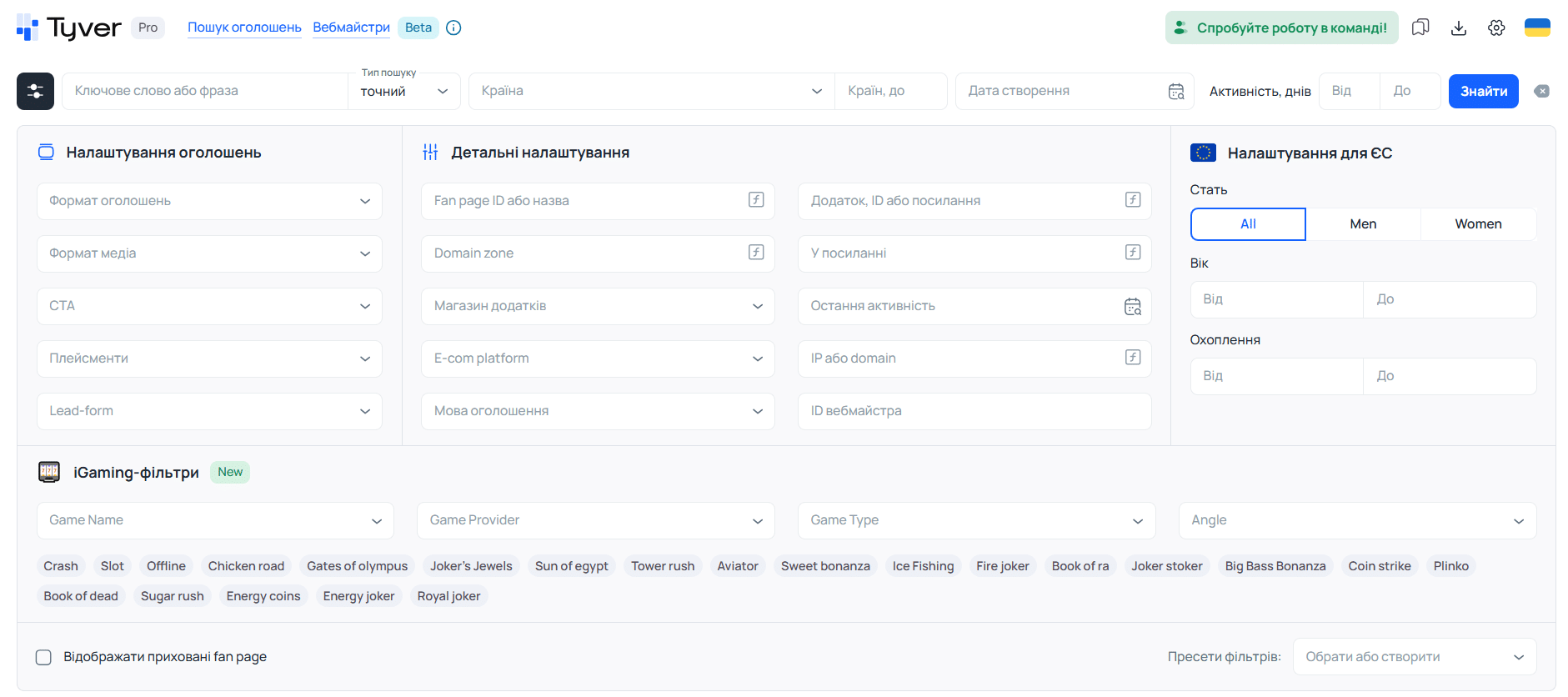Click calendar icon in Остання активність field

coord(1133,306)
